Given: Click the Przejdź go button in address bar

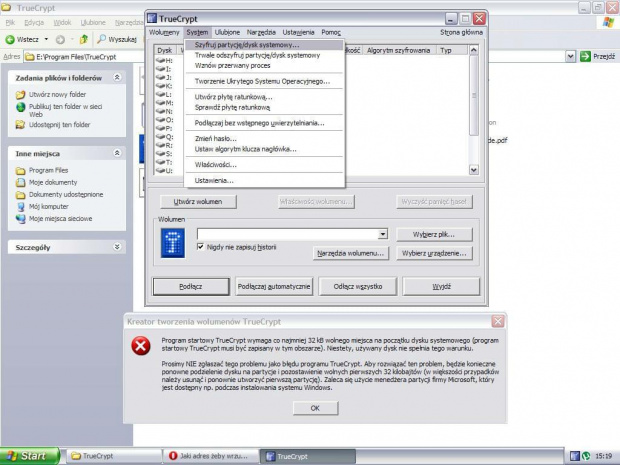Looking at the screenshot, I should pos(597,57).
